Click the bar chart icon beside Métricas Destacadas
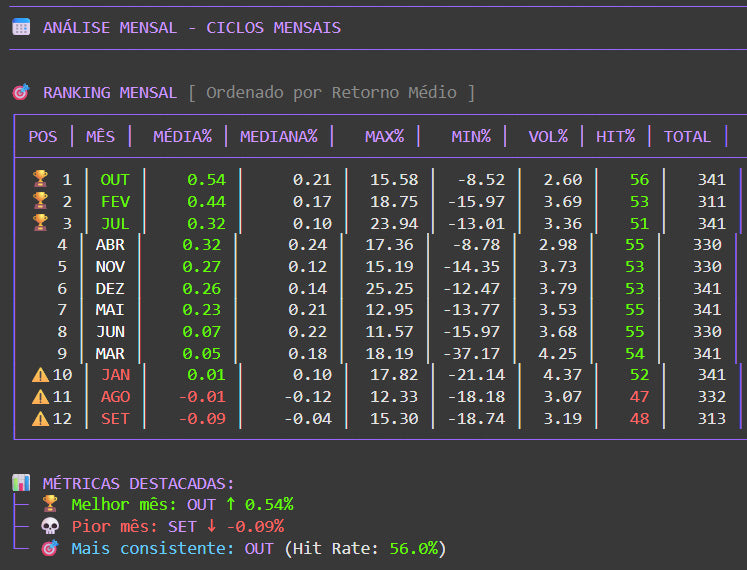This screenshot has width=747, height=570. tap(21, 483)
